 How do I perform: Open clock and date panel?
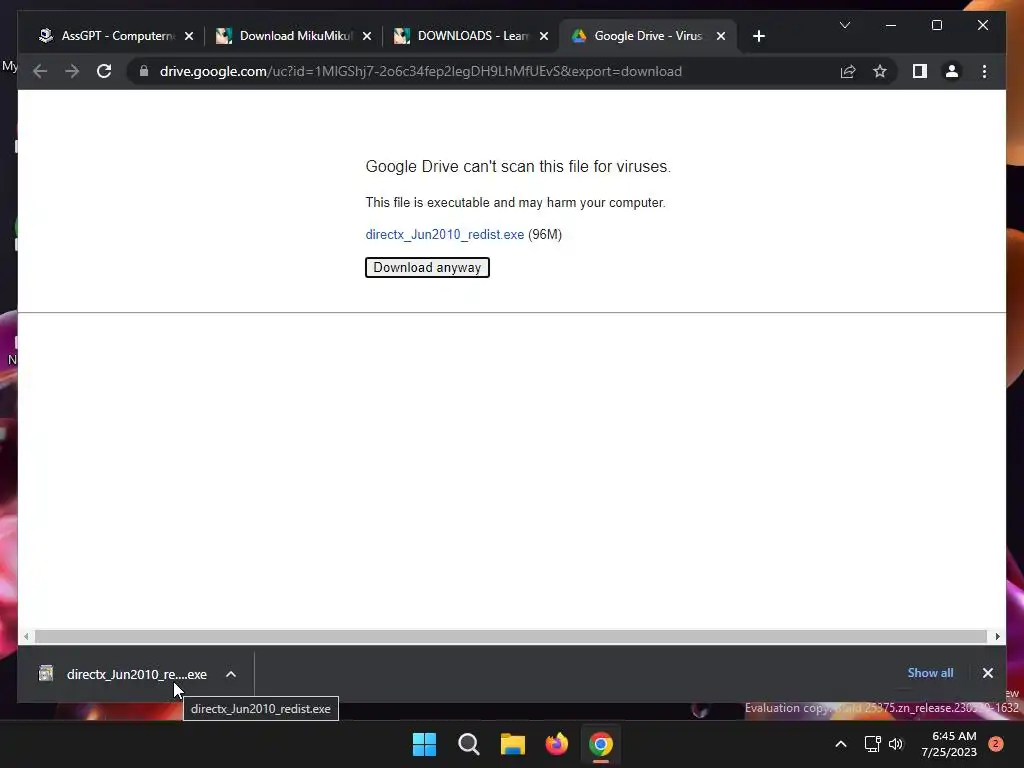pos(949,744)
